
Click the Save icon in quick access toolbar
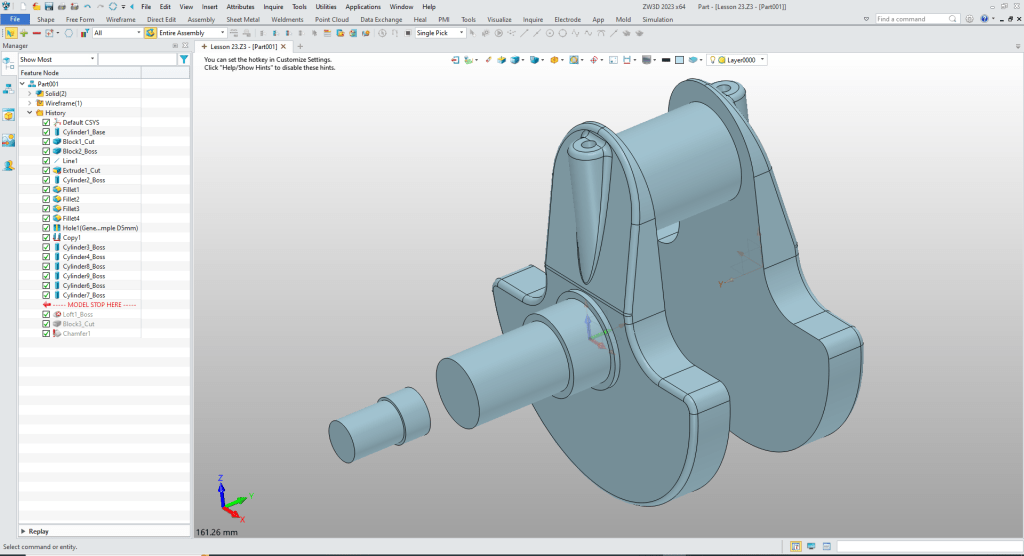[49, 7]
